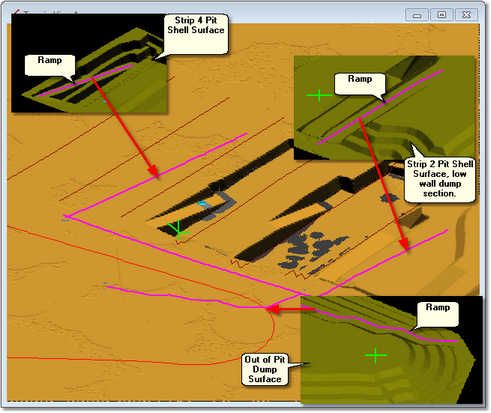The width and height of the screenshot is (491, 413).
Task: Click the red arrowhead below the Strip 4 inset
Action: click(153, 170)
